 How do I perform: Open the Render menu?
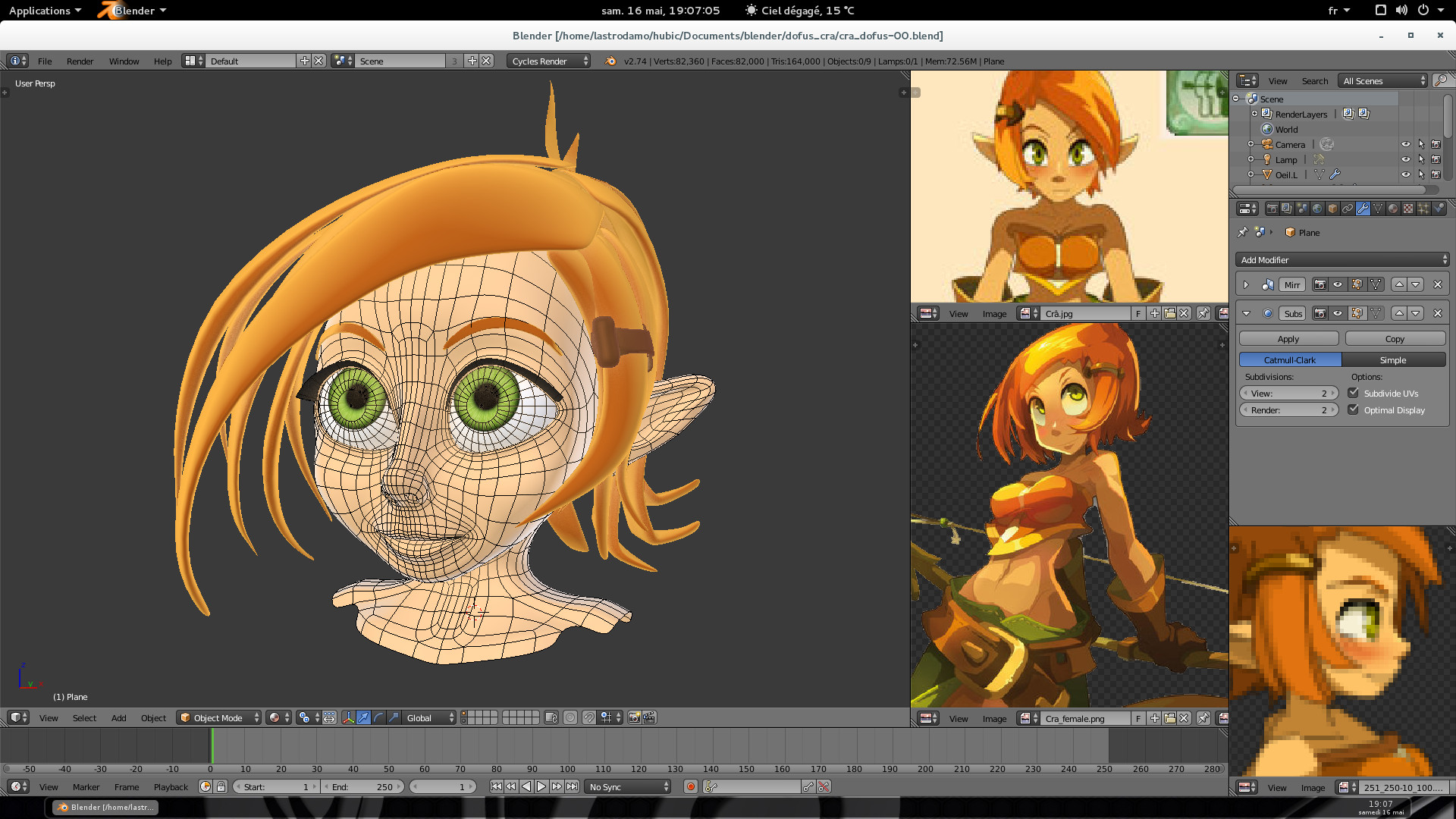coord(80,61)
